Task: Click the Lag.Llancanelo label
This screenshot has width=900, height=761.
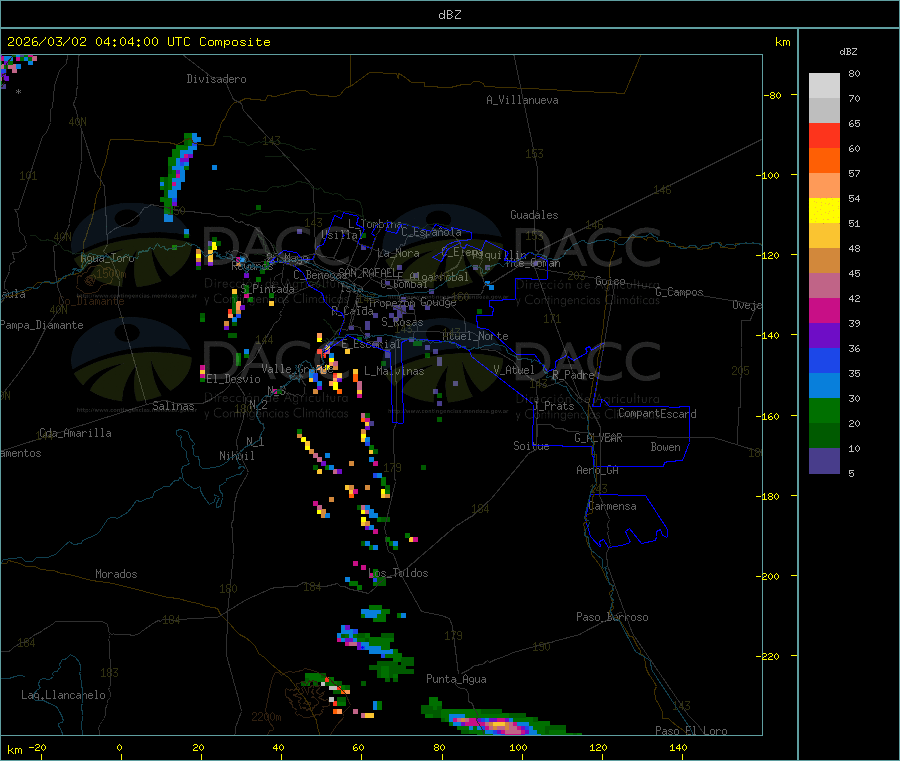Action: [x=63, y=695]
